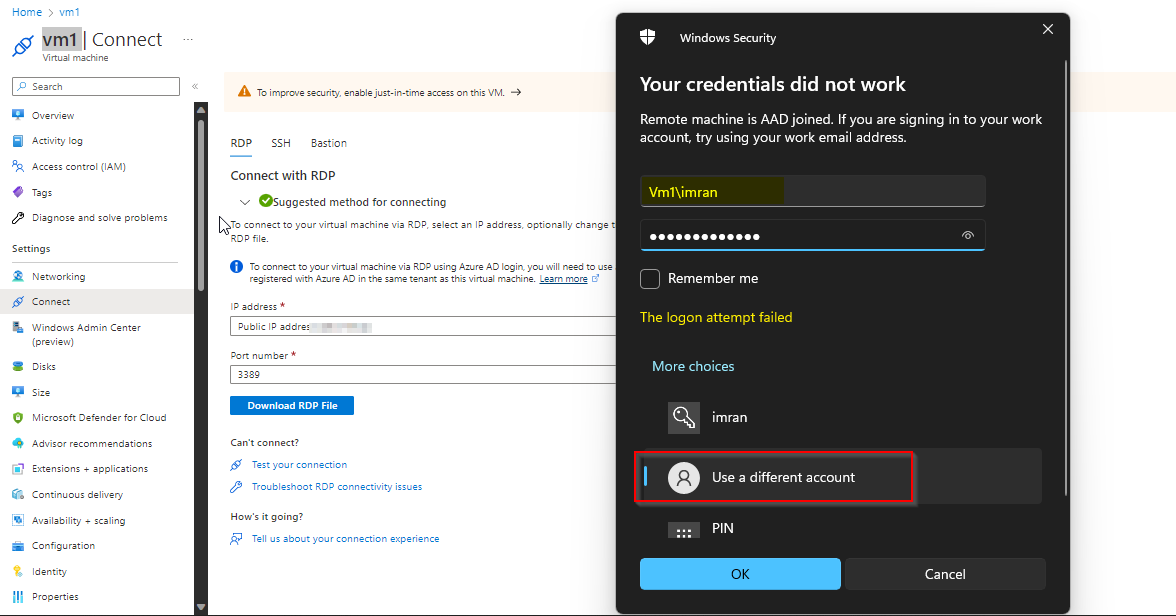Collapse Suggested method for connecting section
Viewport: 1176px width, 616px height.
[x=244, y=203]
